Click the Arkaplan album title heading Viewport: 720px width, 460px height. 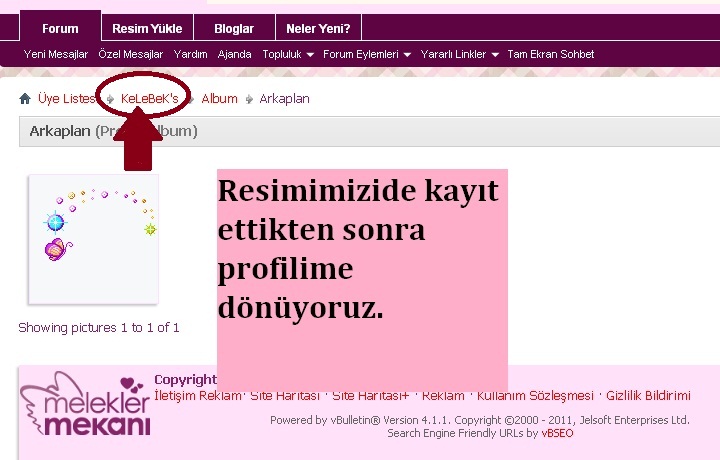[x=60, y=131]
